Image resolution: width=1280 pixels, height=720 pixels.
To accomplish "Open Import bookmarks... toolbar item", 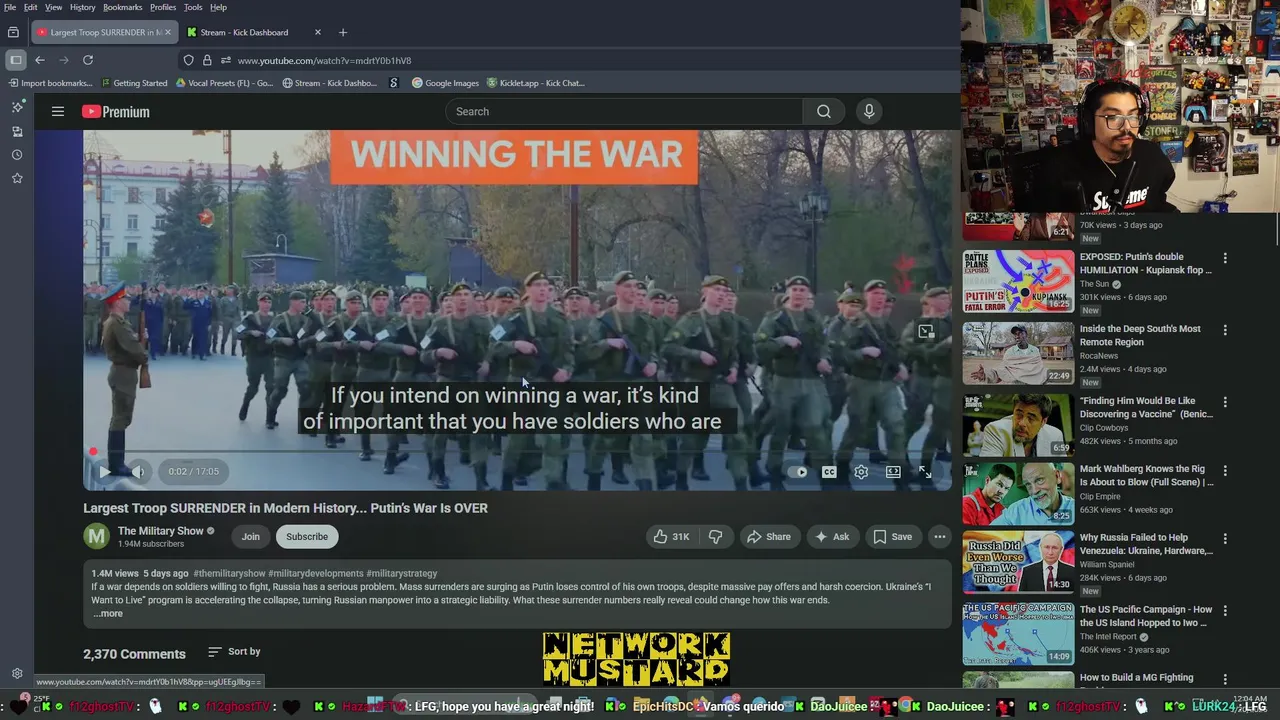I will (x=49, y=83).
